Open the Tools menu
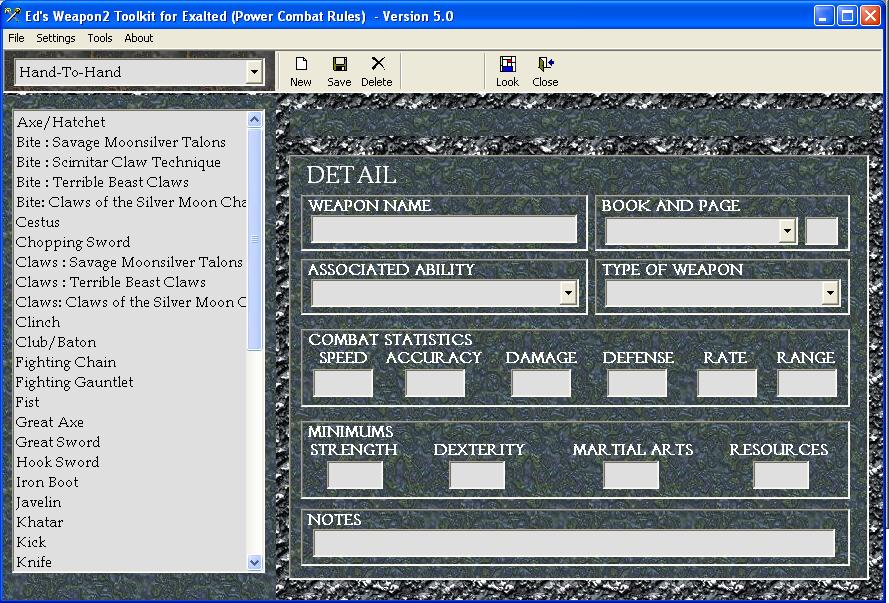 (100, 38)
